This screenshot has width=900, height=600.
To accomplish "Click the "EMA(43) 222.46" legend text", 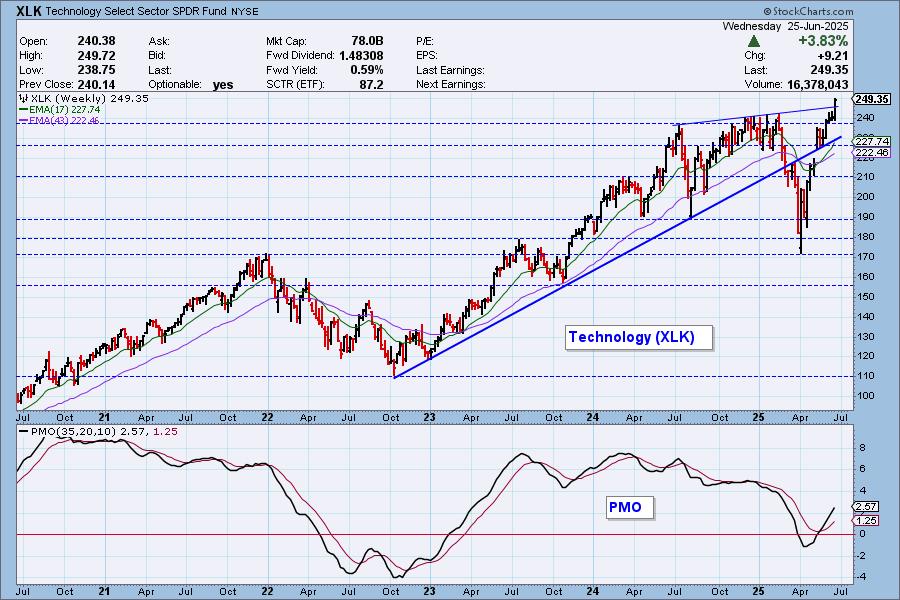I will [x=64, y=120].
